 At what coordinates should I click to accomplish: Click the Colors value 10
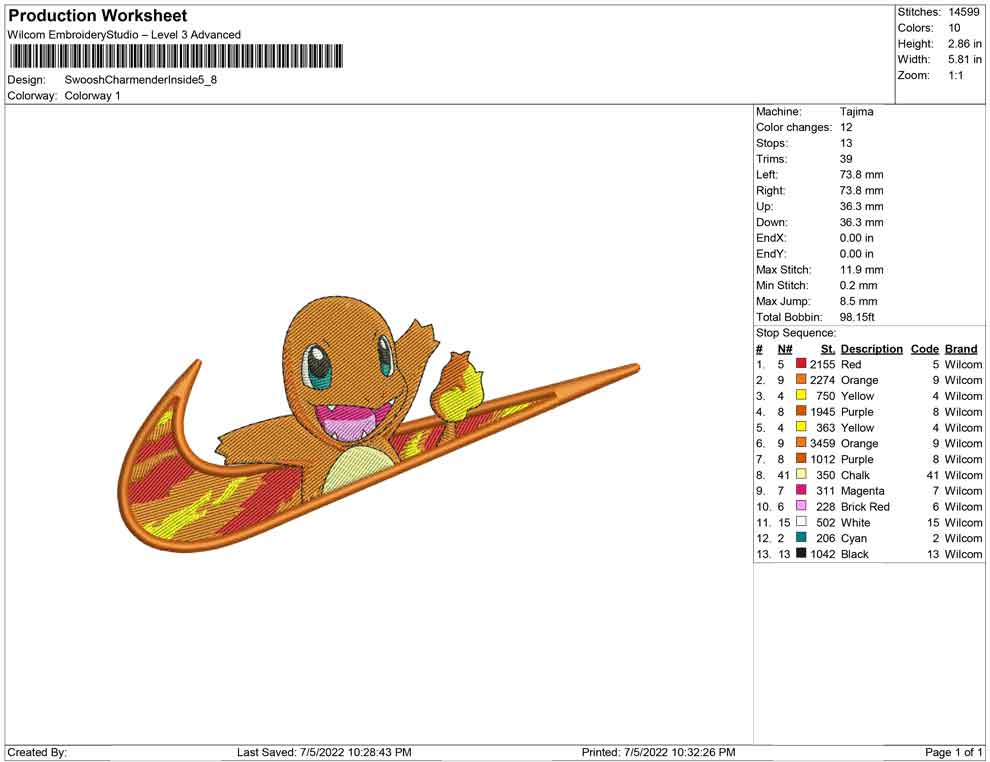tap(954, 28)
